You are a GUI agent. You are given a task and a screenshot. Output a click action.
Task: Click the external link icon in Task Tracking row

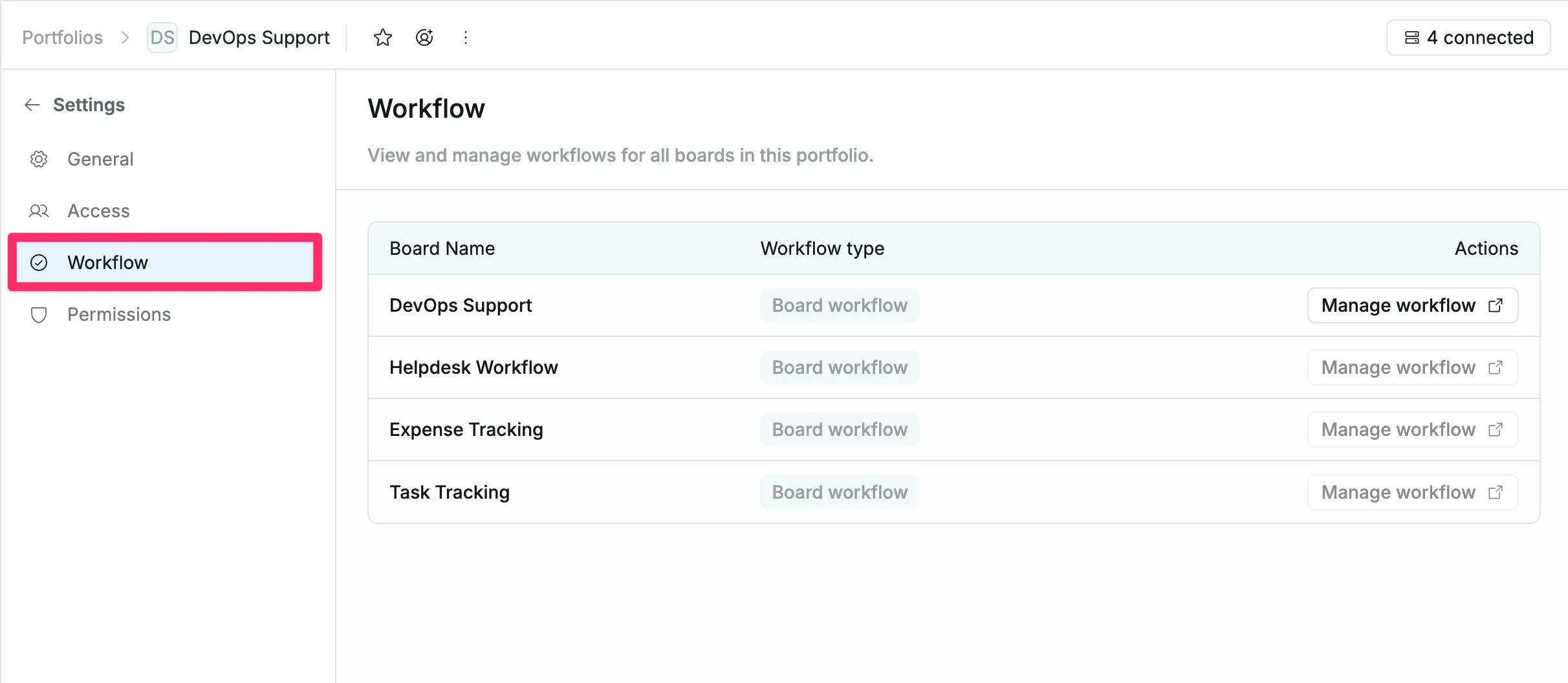[x=1496, y=492]
